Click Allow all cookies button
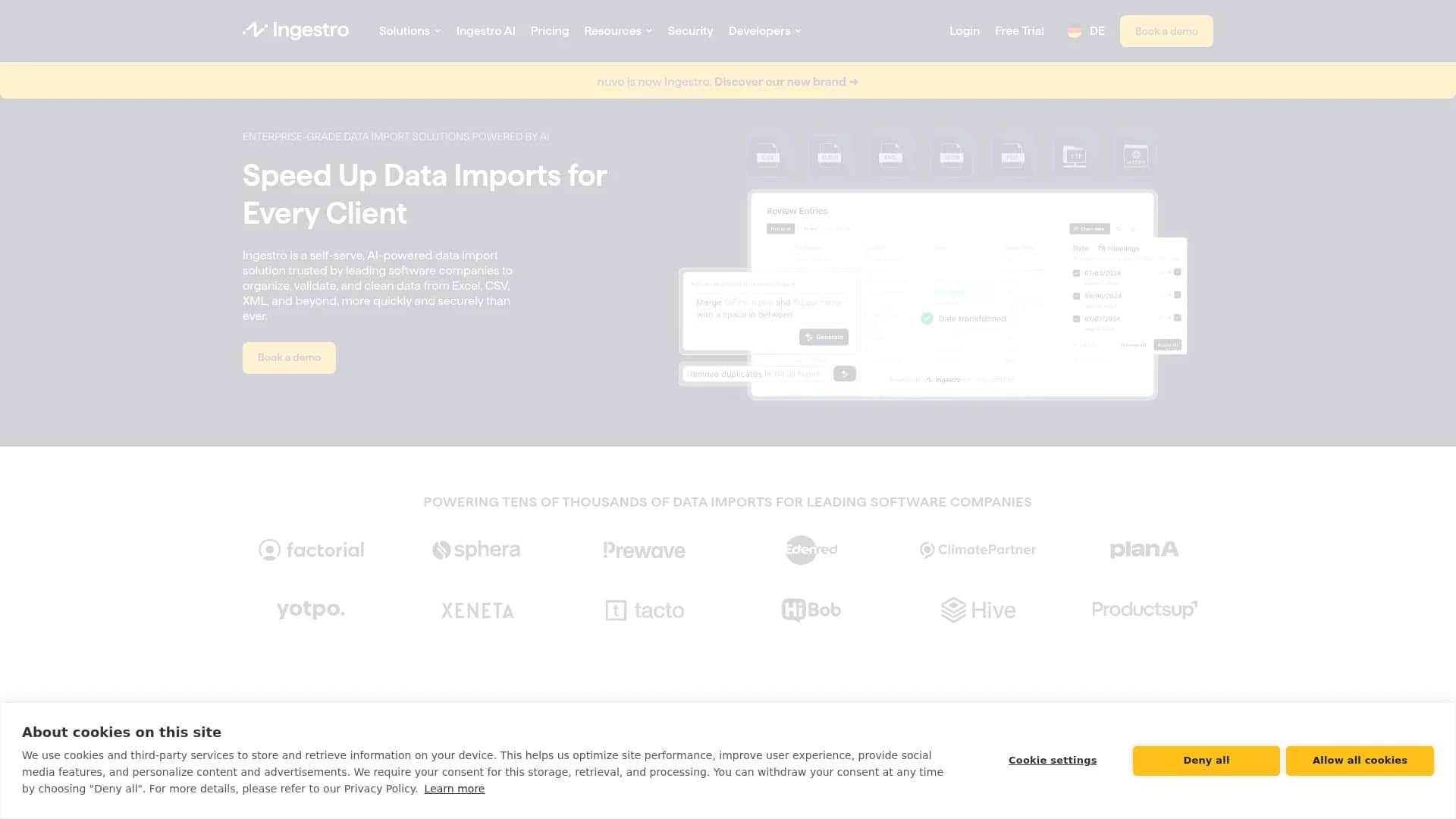 1360,761
